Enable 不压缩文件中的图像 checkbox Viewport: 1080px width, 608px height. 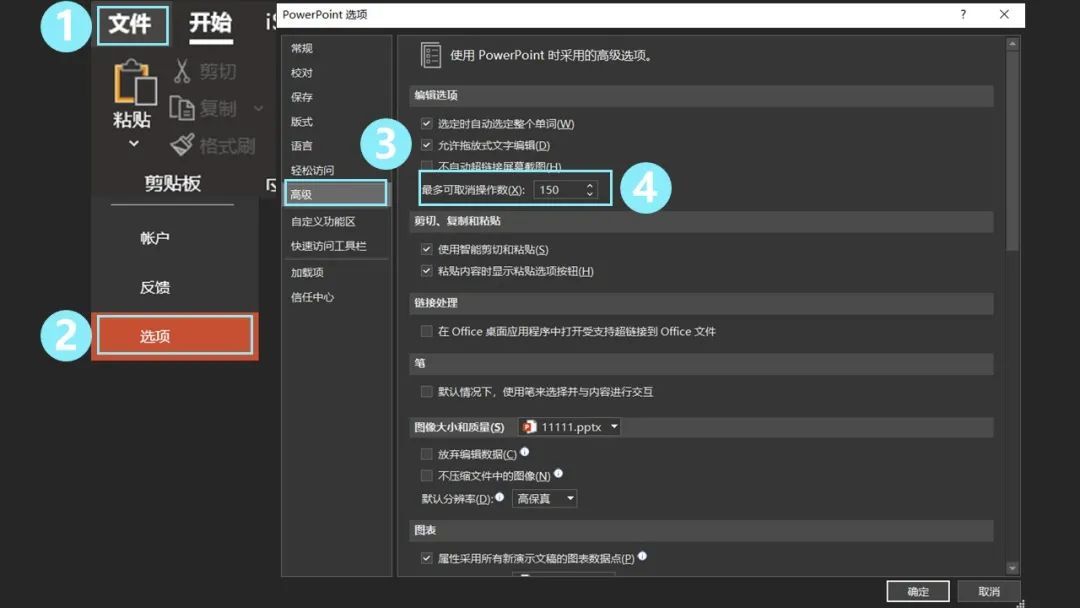tap(426, 475)
